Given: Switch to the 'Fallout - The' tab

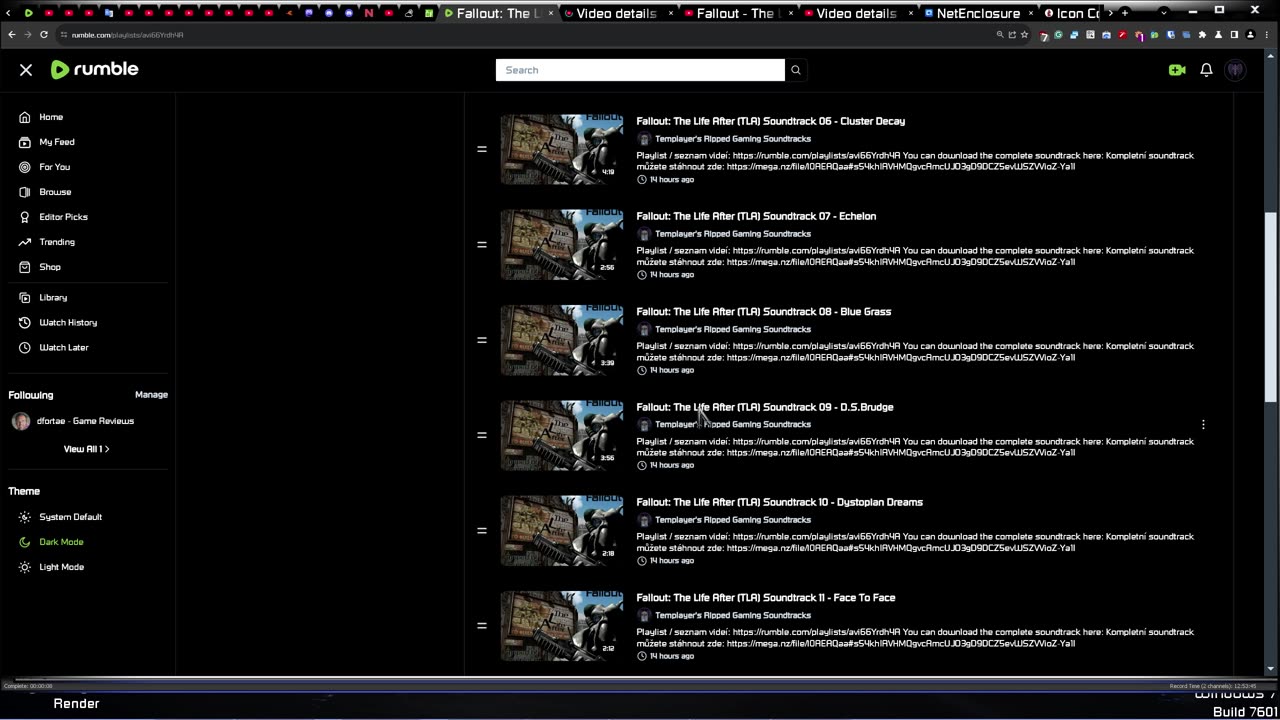Looking at the screenshot, I should (738, 13).
